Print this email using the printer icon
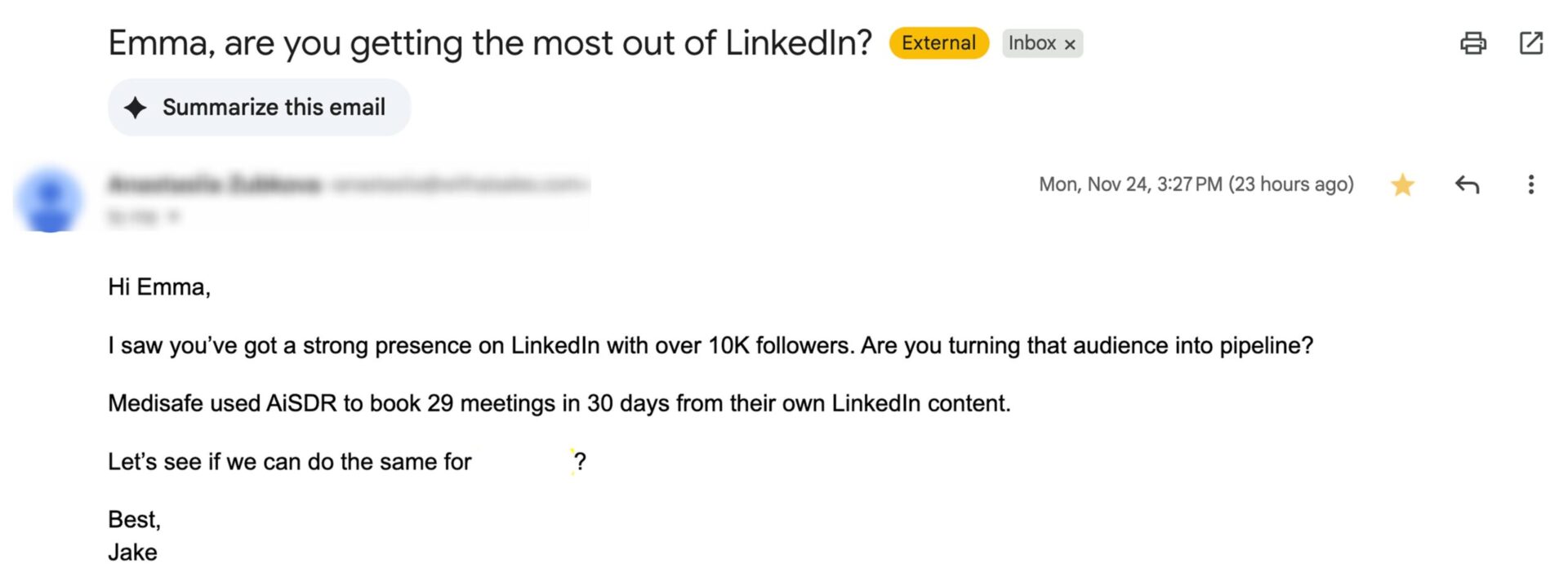 (x=1472, y=43)
